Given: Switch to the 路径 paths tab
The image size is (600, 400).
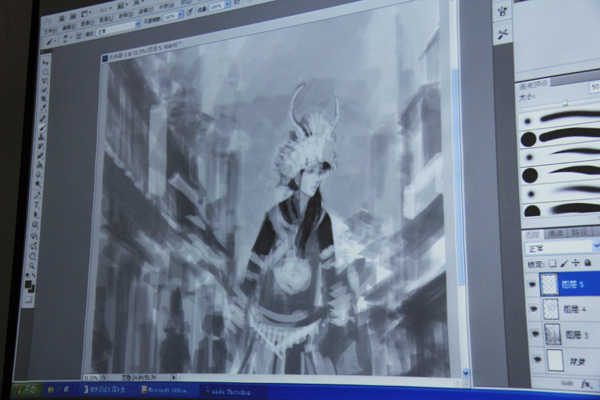Looking at the screenshot, I should coord(580,232).
